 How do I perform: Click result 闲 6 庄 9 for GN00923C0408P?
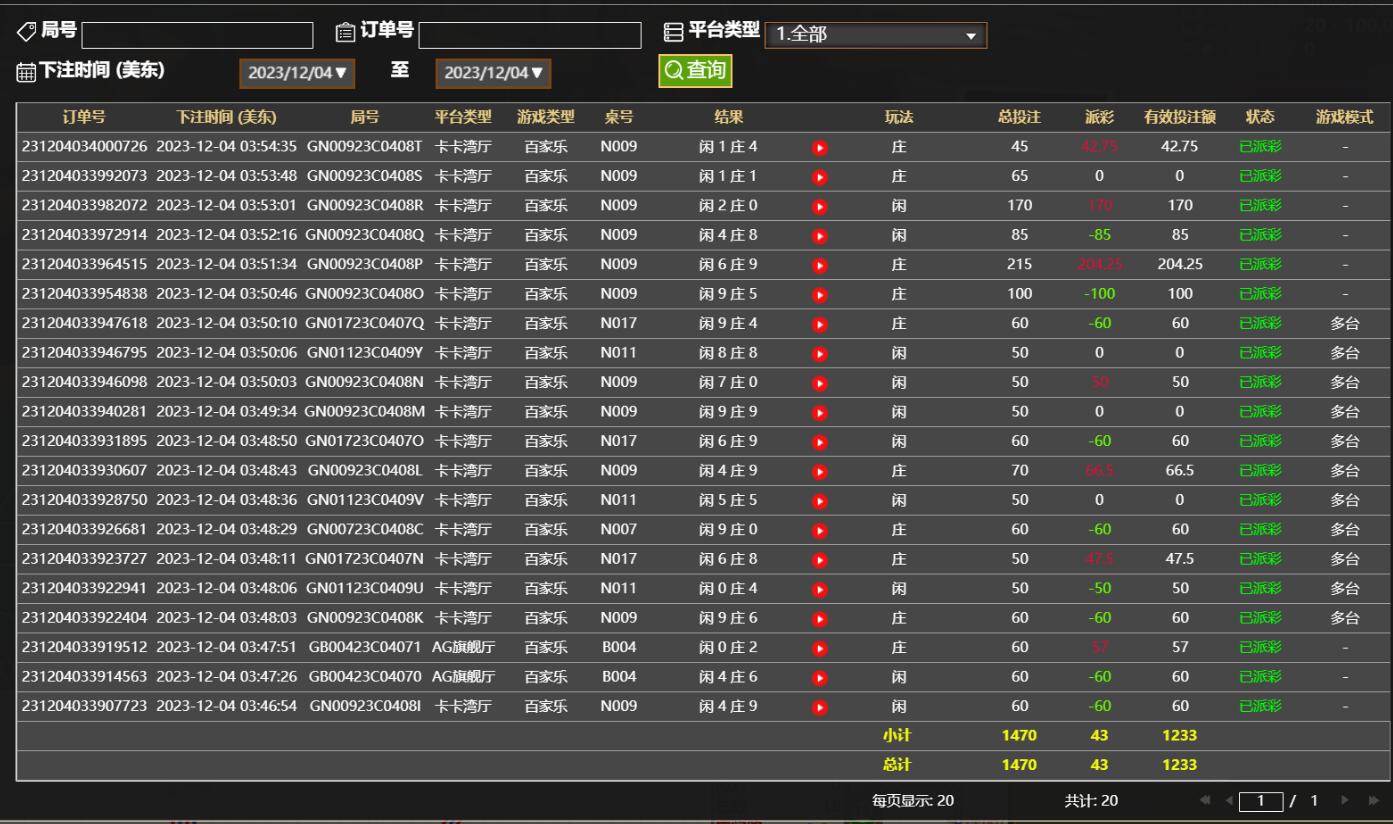pyautogui.click(x=728, y=265)
